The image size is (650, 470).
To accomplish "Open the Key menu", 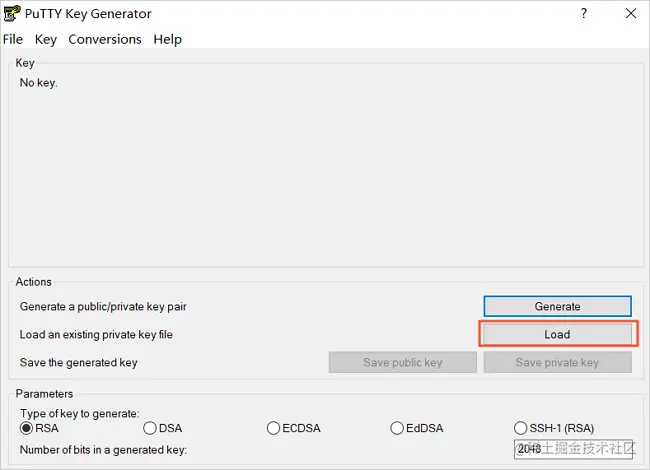I will pos(46,39).
